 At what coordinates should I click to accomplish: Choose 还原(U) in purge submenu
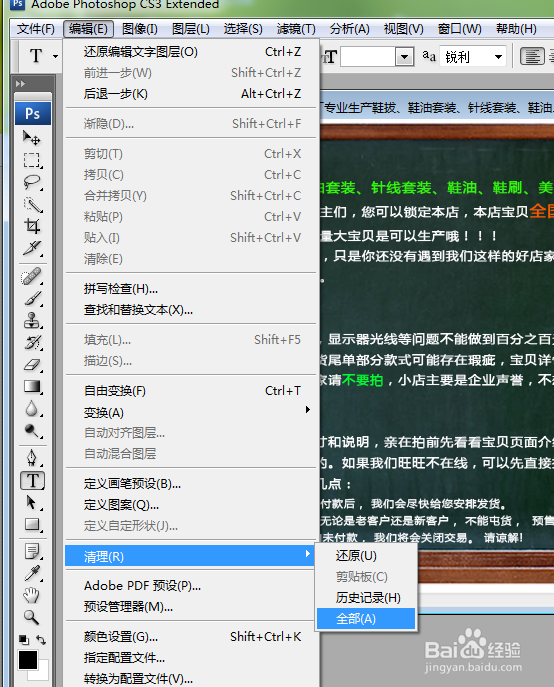366,556
